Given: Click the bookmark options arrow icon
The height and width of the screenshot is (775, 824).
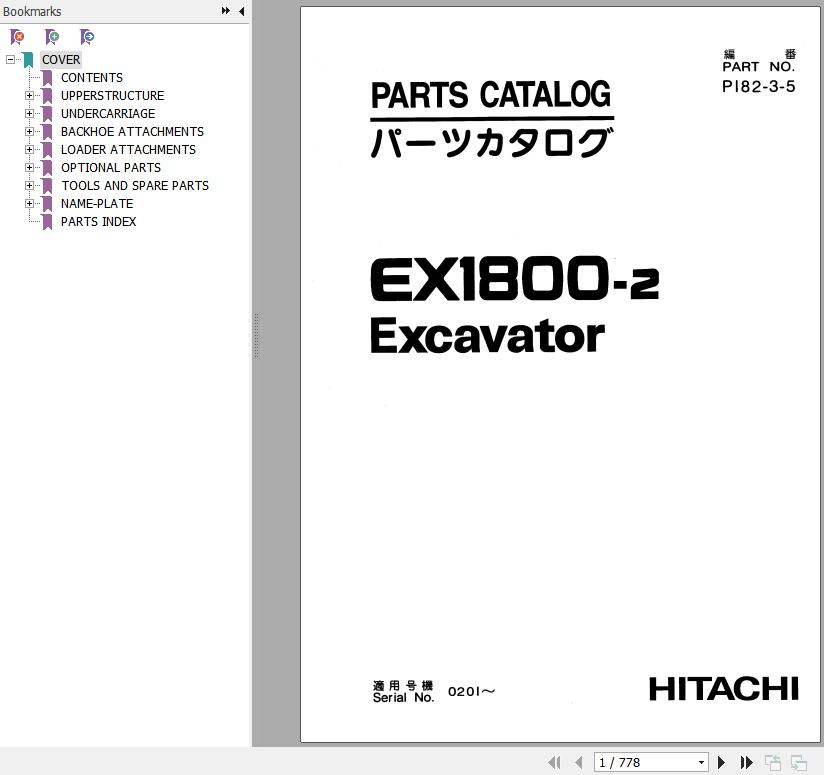Looking at the screenshot, I should (87, 37).
